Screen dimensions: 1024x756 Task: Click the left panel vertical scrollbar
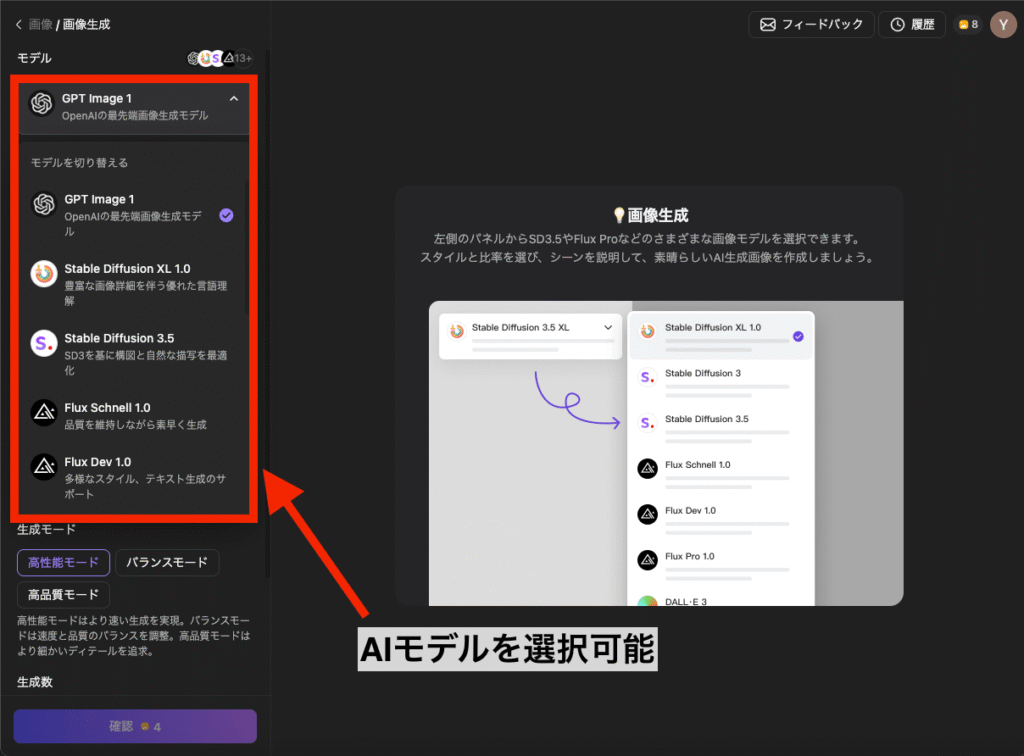coord(267,313)
